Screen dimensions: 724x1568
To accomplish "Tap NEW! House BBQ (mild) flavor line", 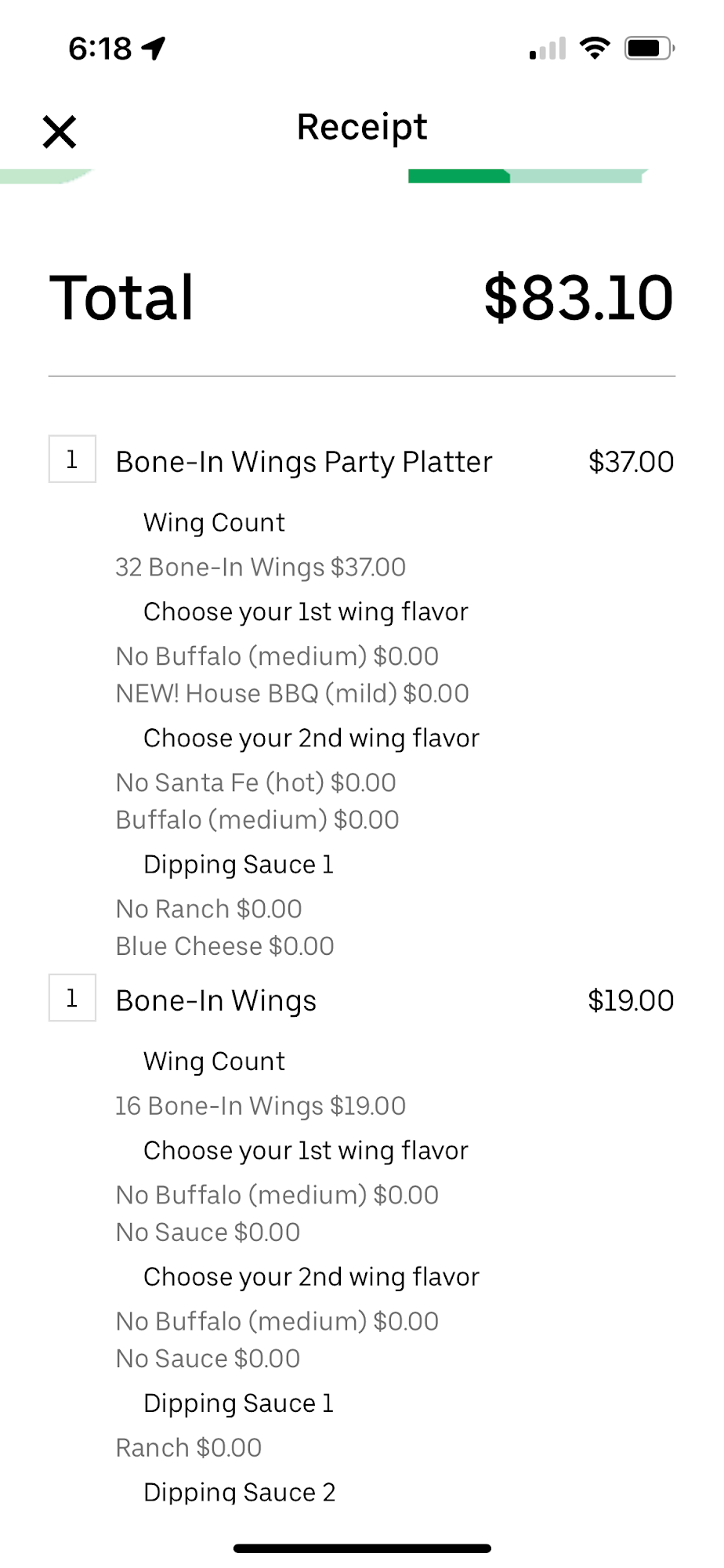I will [292, 694].
